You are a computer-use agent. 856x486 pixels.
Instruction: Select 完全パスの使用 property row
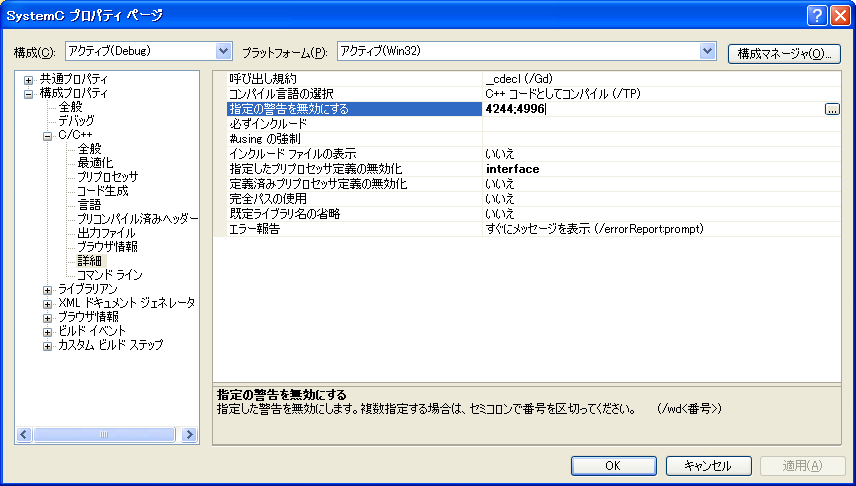(x=355, y=199)
